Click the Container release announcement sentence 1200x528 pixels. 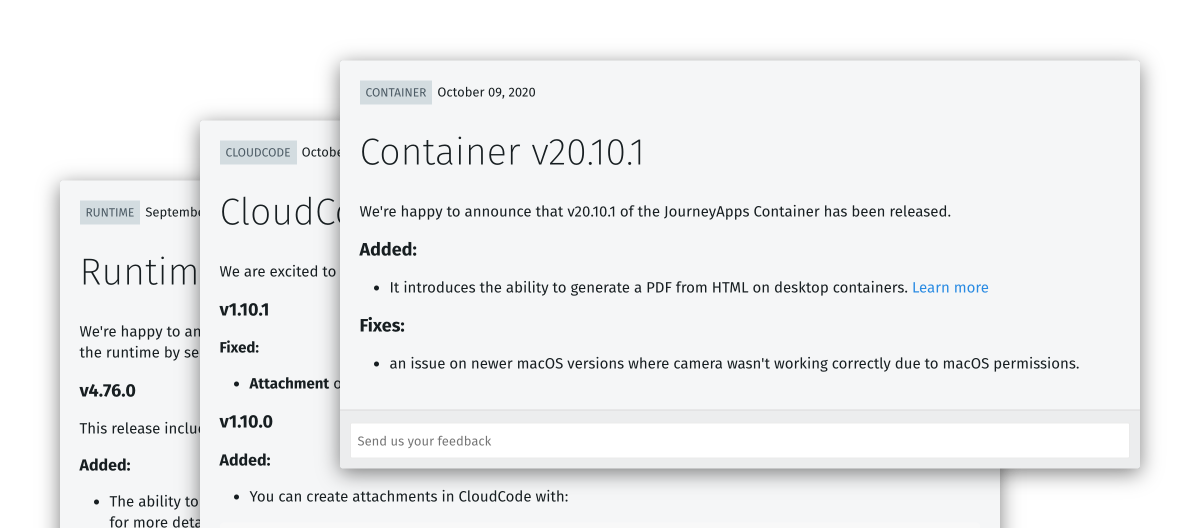click(x=655, y=212)
